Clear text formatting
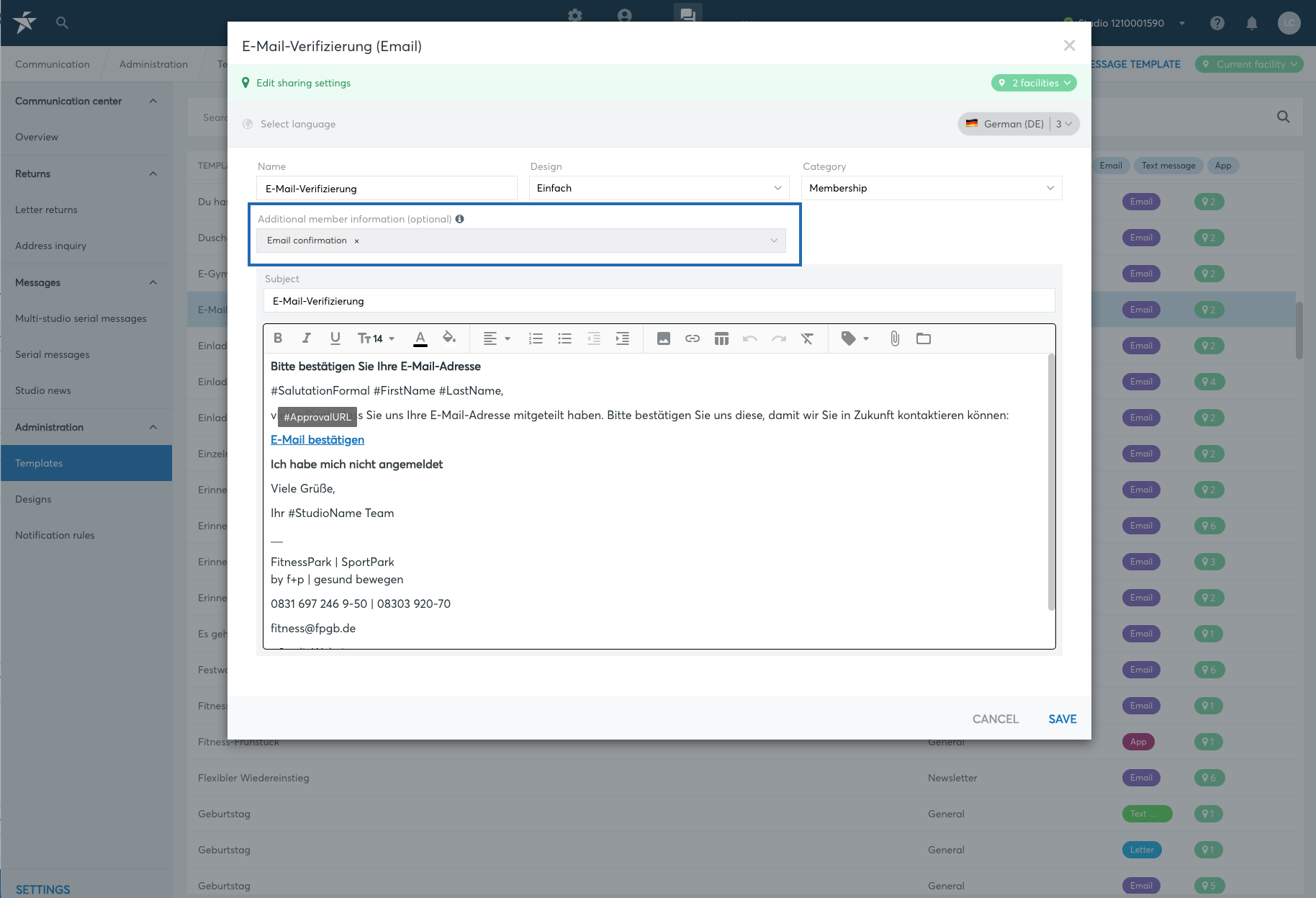Image resolution: width=1316 pixels, height=898 pixels. (808, 338)
